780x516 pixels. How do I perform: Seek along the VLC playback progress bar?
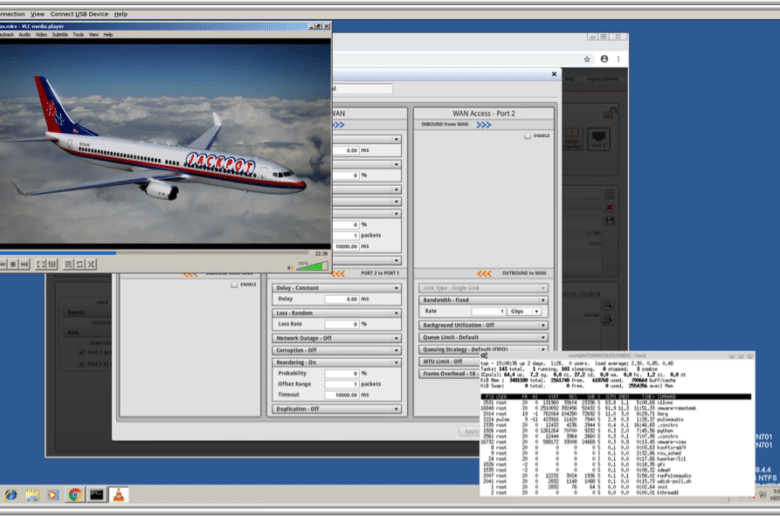click(155, 253)
